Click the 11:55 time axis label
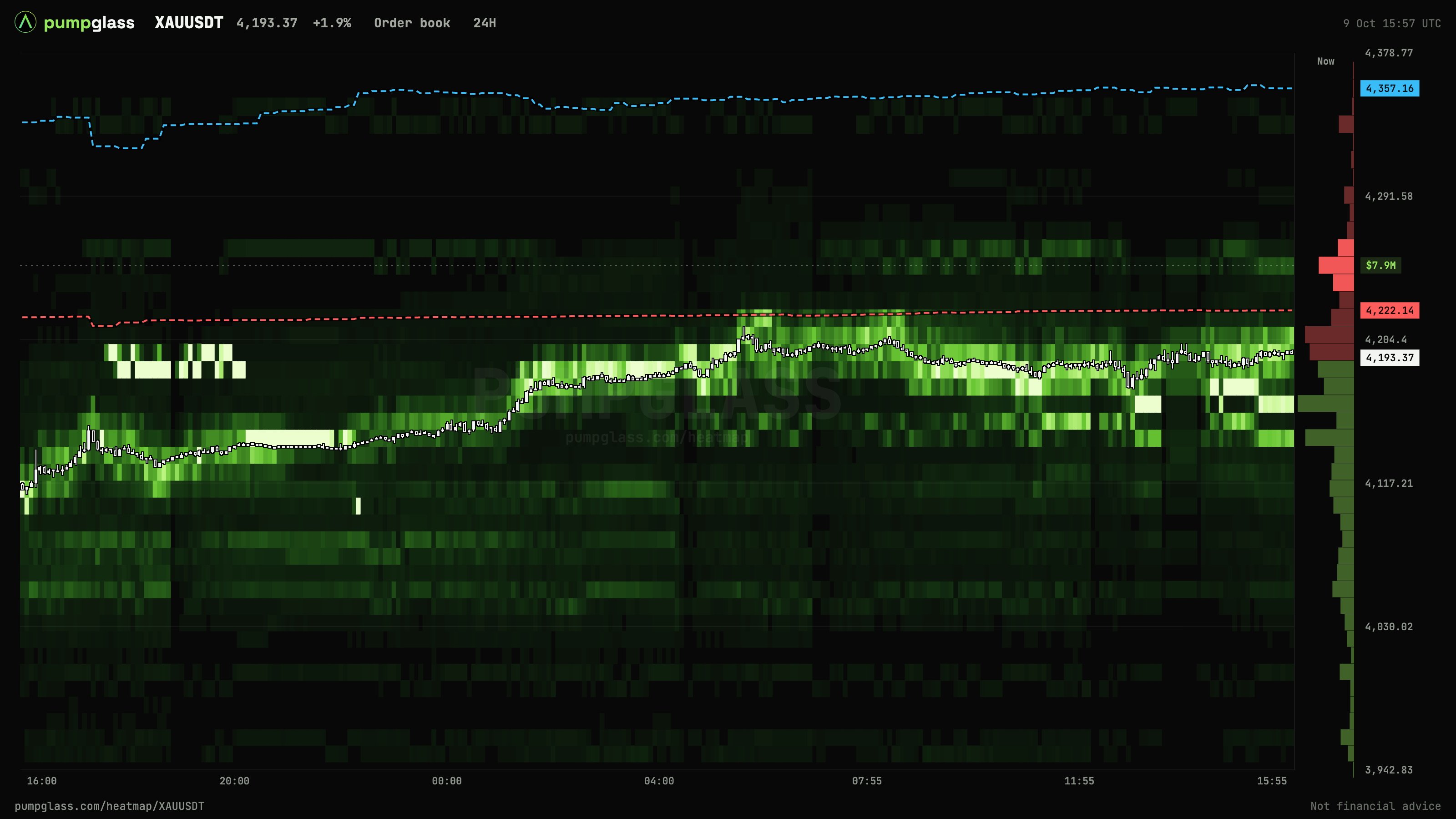Viewport: 1456px width, 819px height. pos(1079,781)
